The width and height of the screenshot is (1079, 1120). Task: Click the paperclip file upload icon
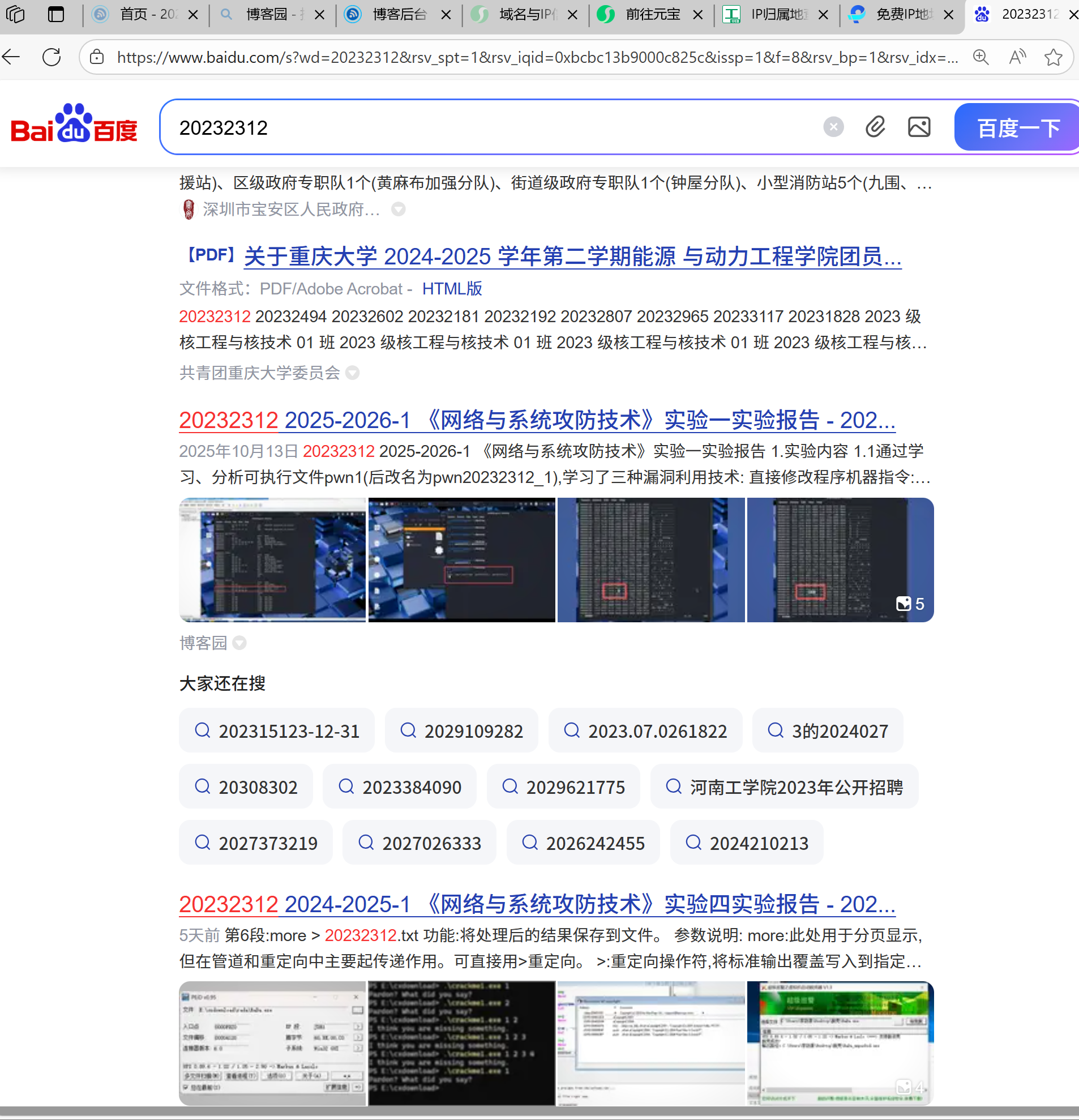[x=875, y=126]
